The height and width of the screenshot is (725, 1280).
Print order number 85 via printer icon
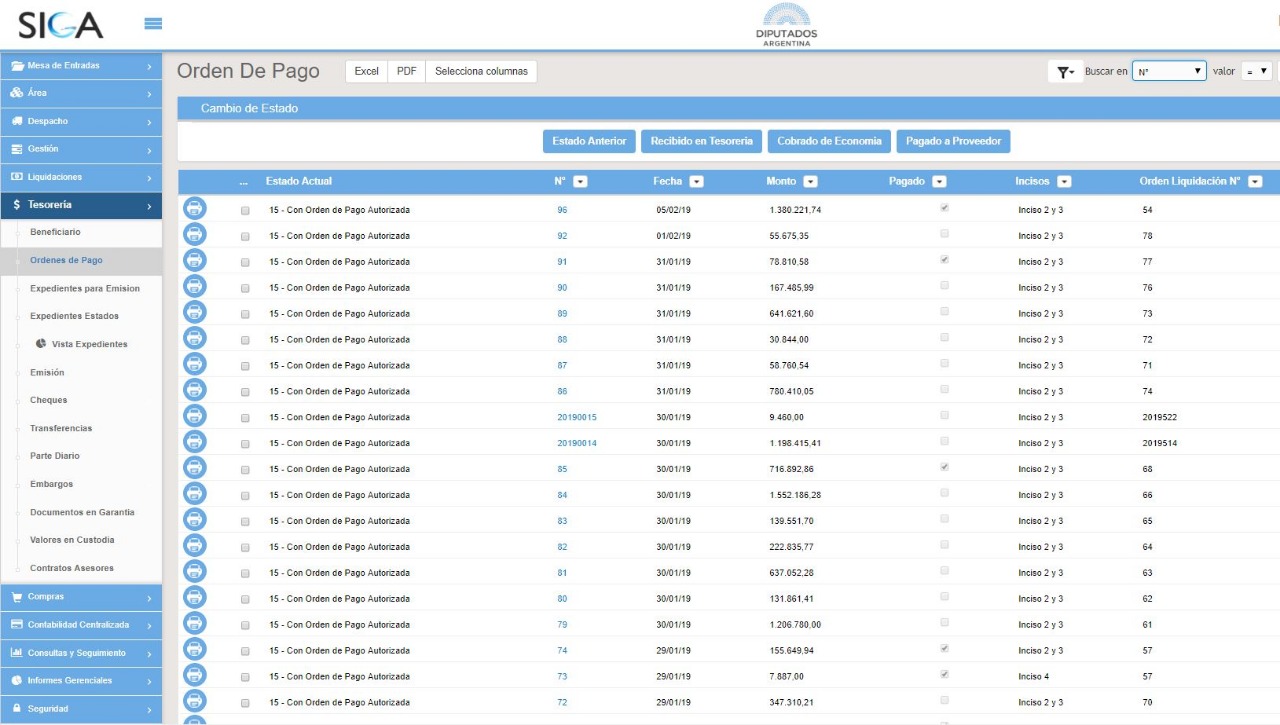pyautogui.click(x=195, y=468)
